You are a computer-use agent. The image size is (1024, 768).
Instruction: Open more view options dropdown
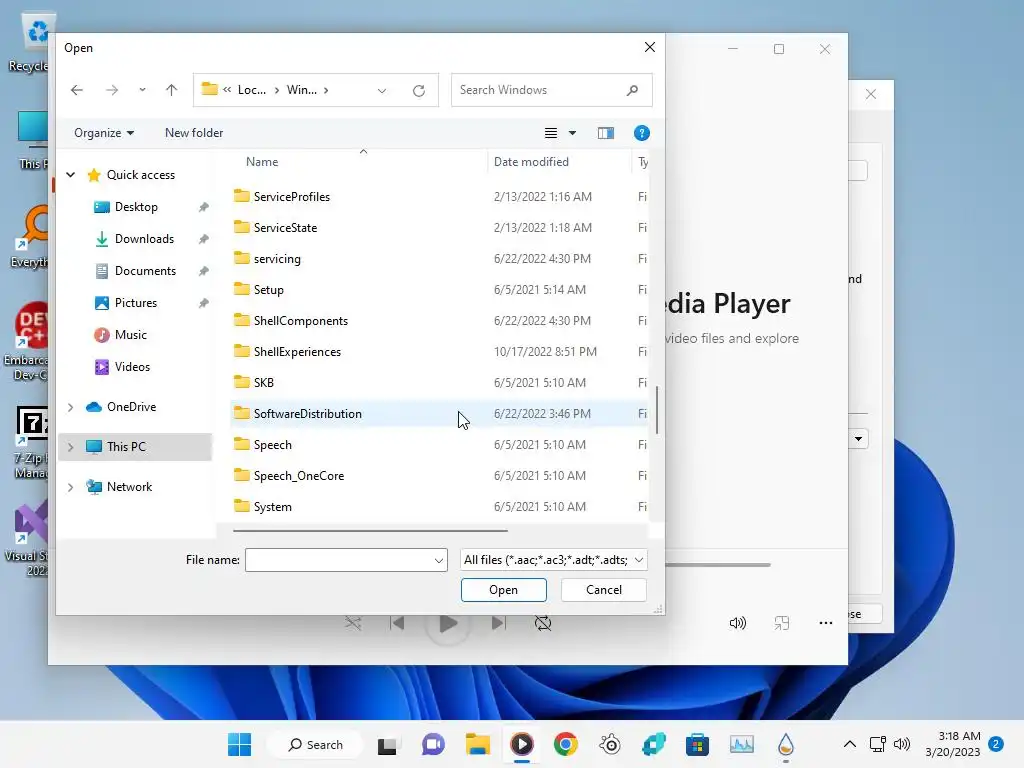(572, 133)
